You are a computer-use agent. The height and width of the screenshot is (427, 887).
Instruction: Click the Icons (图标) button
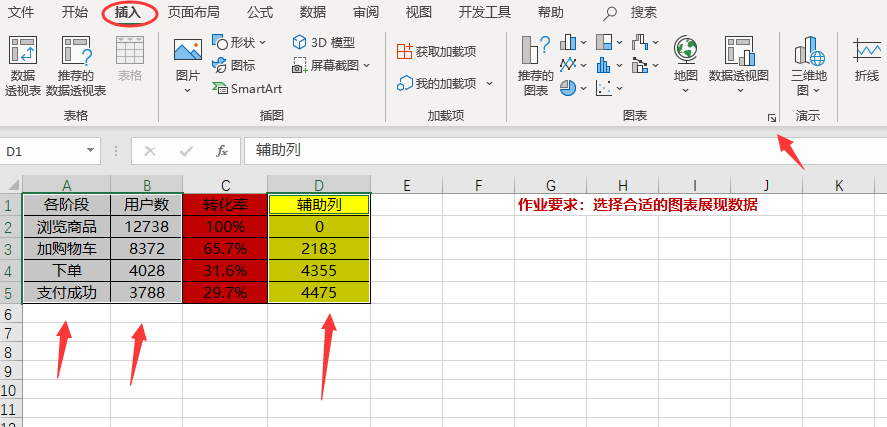[233, 66]
